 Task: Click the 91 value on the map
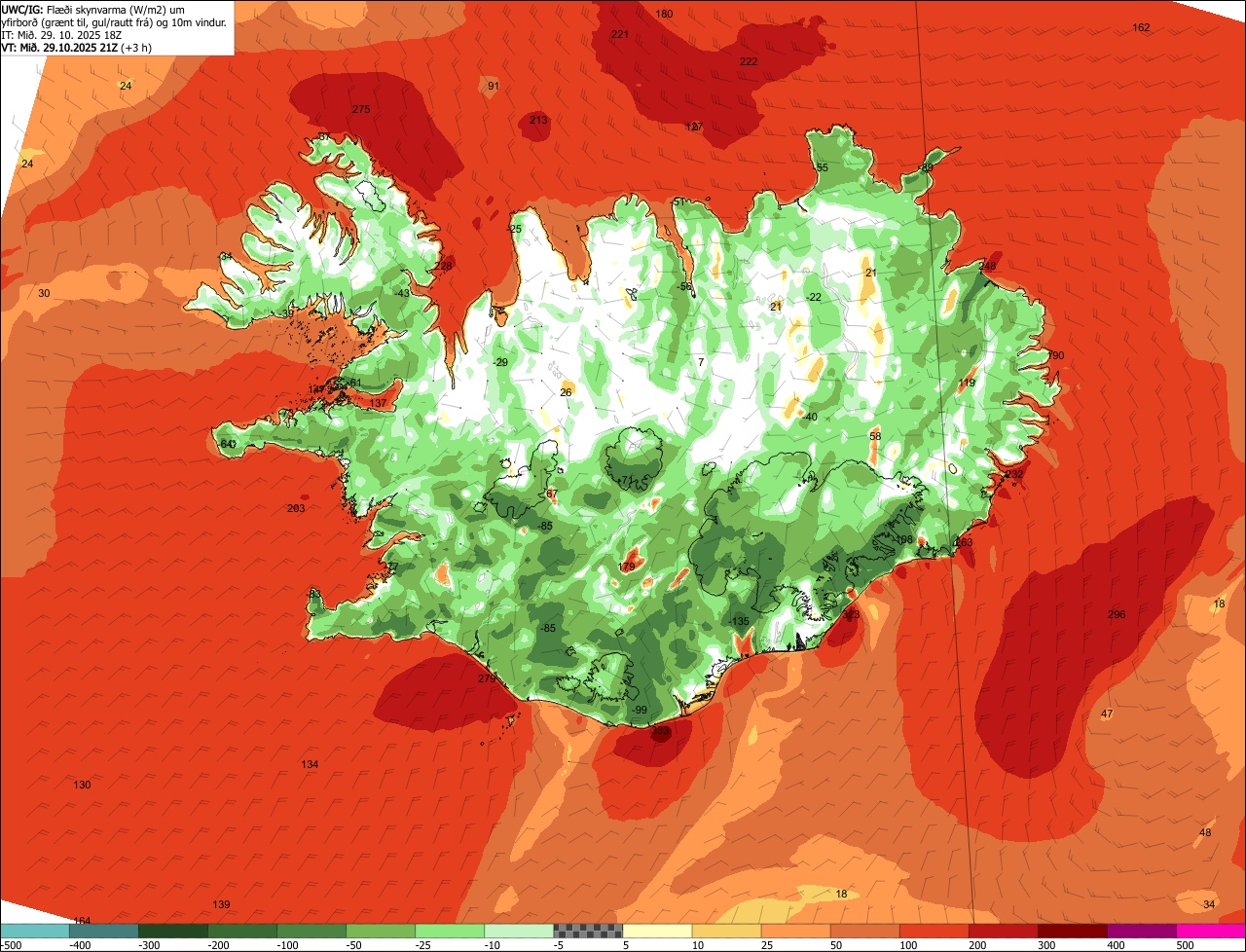click(x=494, y=87)
